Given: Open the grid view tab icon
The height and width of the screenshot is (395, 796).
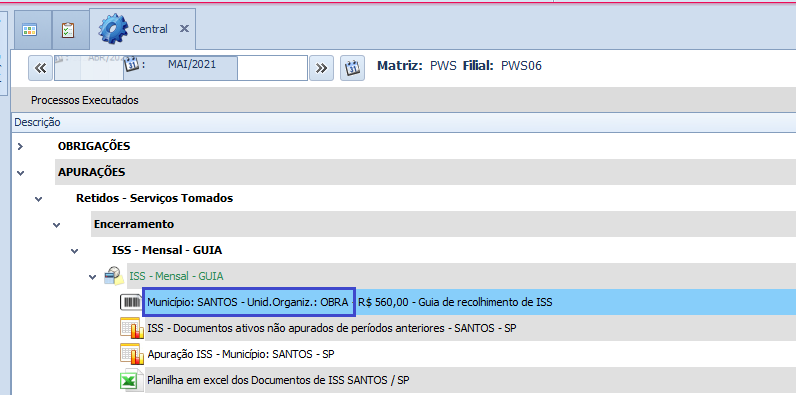Looking at the screenshot, I should [30, 30].
